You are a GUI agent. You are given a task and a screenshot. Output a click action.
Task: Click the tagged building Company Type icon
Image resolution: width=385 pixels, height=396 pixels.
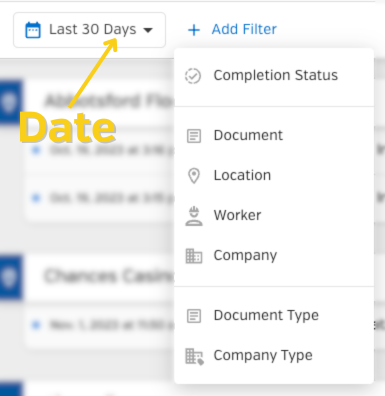194,356
